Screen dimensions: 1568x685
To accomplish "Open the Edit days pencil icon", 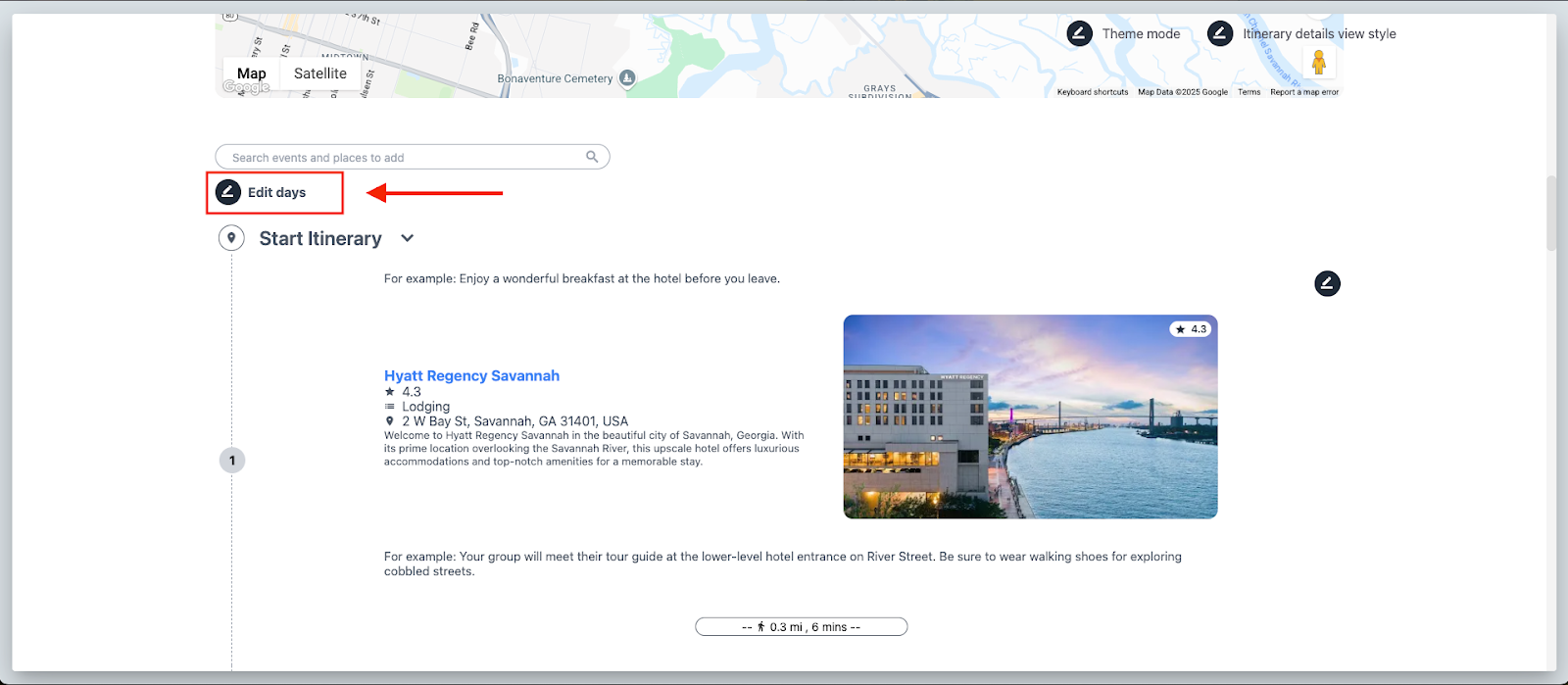I will pyautogui.click(x=228, y=192).
